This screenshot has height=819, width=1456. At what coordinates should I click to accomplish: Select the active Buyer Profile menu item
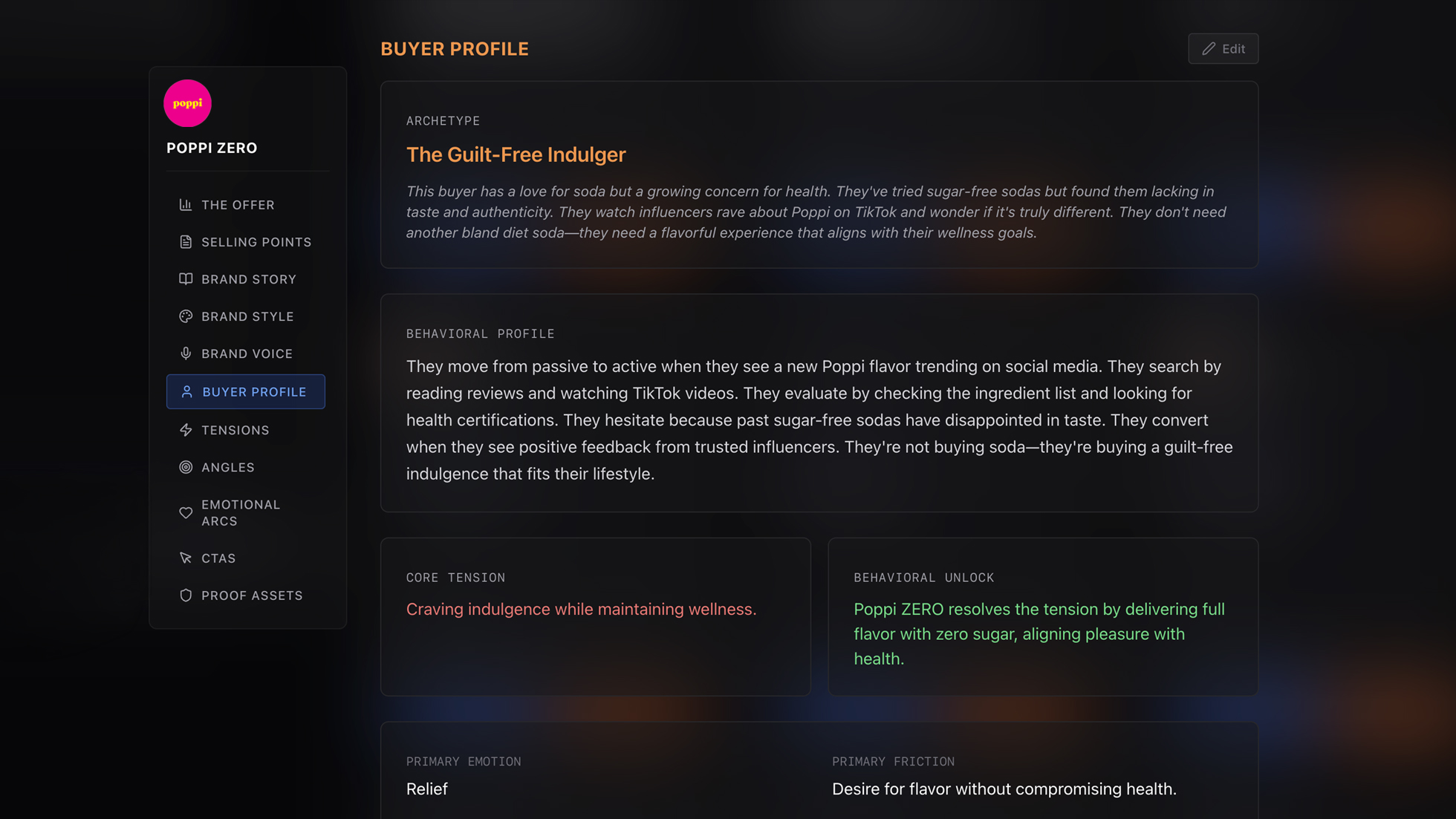coord(246,392)
